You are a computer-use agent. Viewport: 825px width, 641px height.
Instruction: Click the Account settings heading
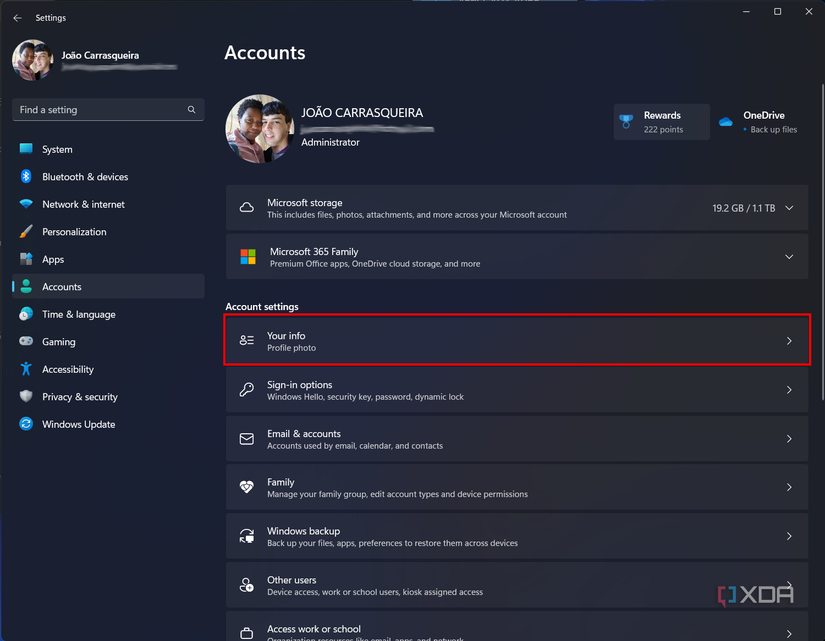261,306
